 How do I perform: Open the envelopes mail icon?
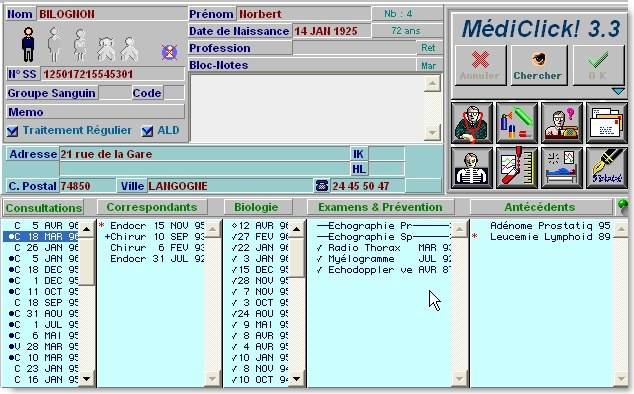[x=607, y=123]
